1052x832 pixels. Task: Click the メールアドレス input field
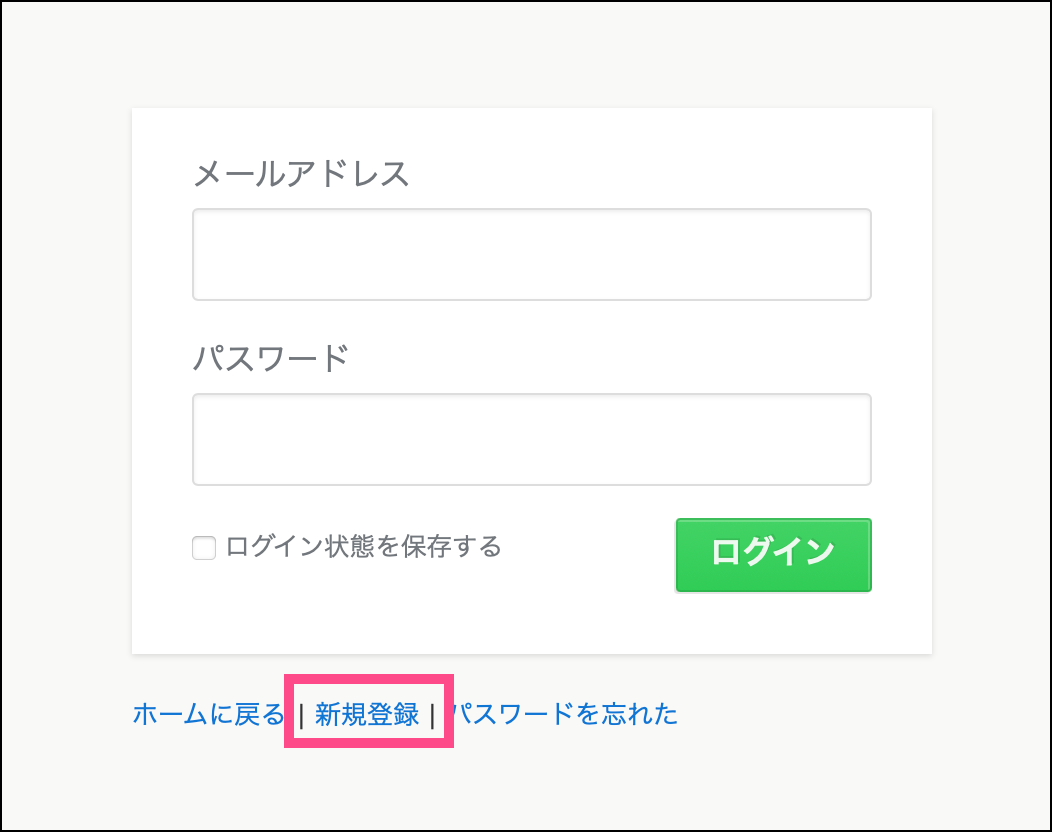tap(531, 255)
